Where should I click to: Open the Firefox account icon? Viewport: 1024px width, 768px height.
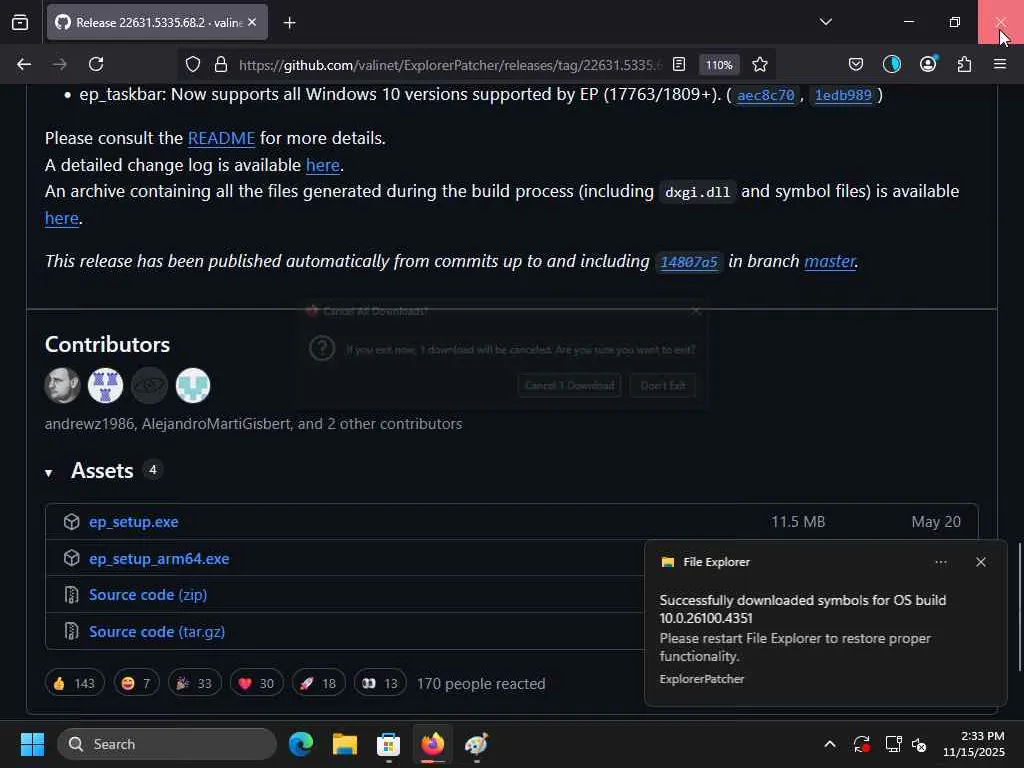tap(928, 63)
